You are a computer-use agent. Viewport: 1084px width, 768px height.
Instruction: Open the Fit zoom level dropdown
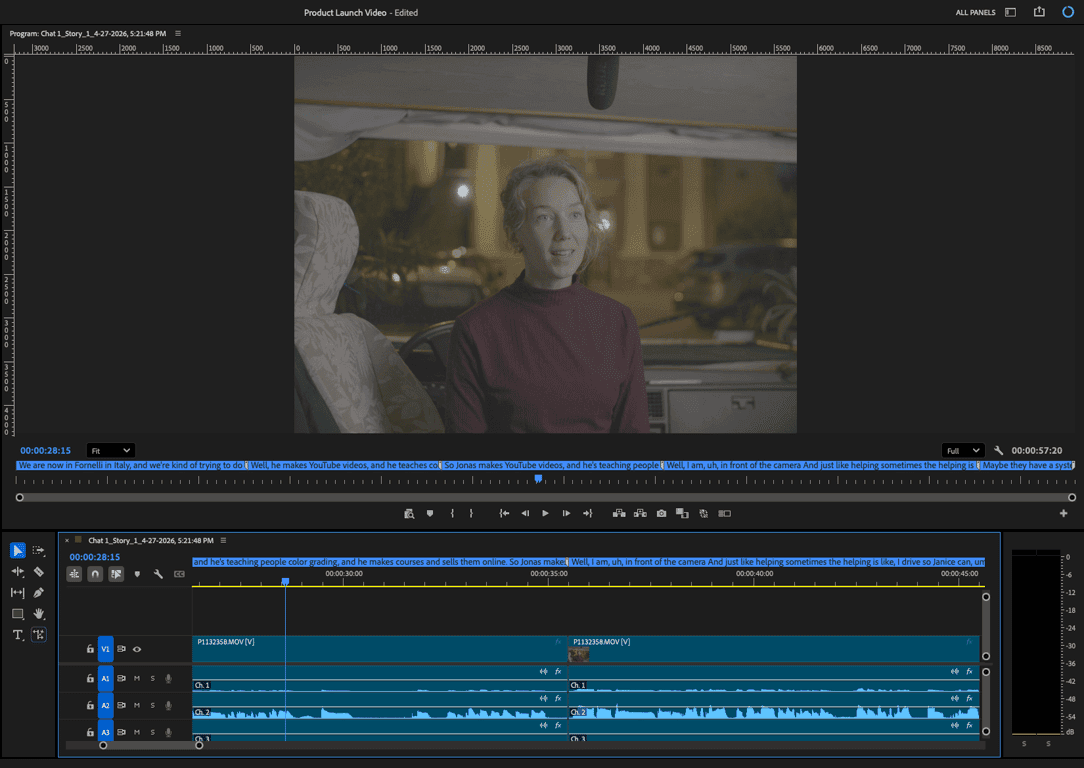[110, 451]
